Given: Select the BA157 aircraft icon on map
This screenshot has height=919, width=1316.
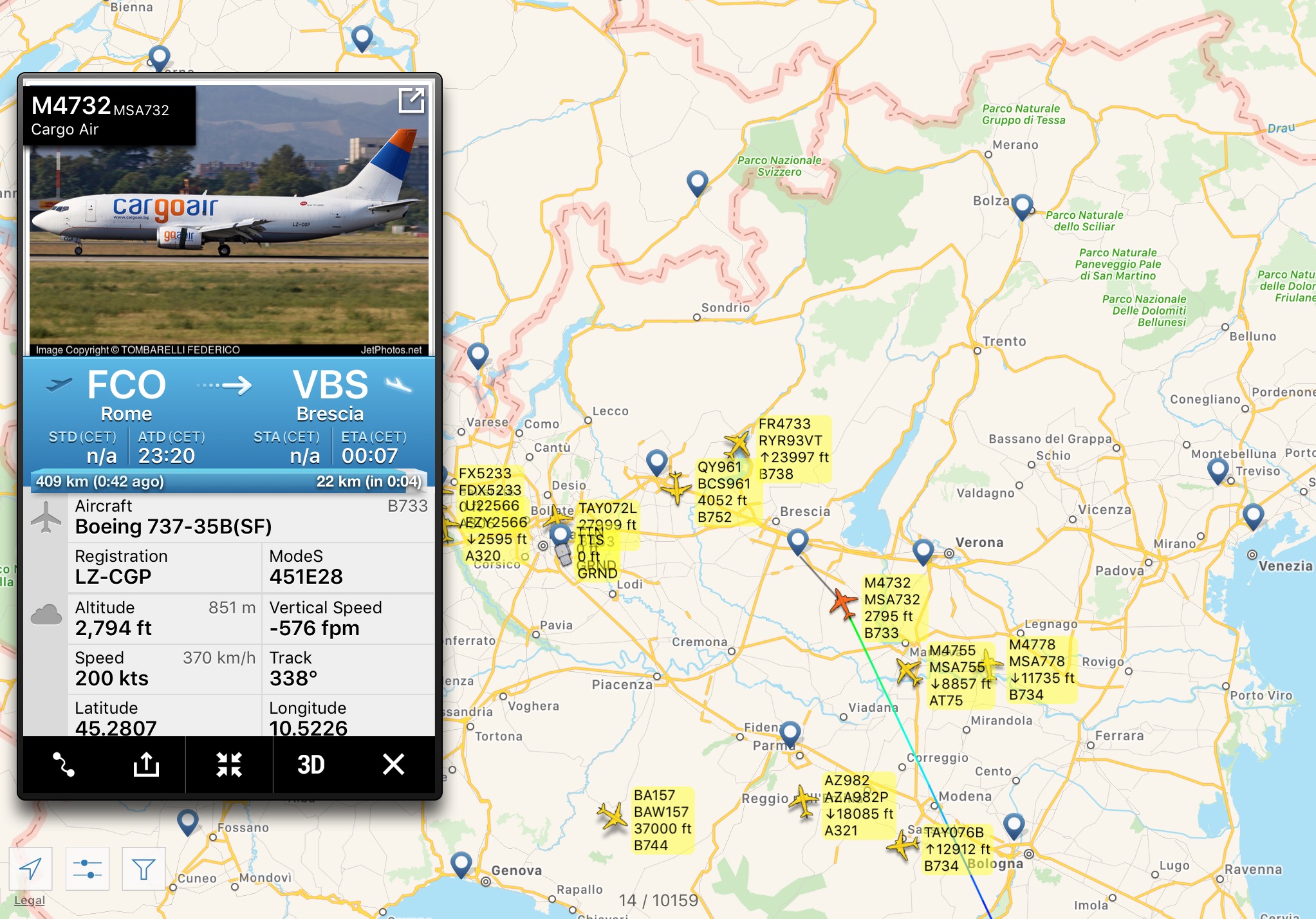Looking at the screenshot, I should tap(612, 817).
